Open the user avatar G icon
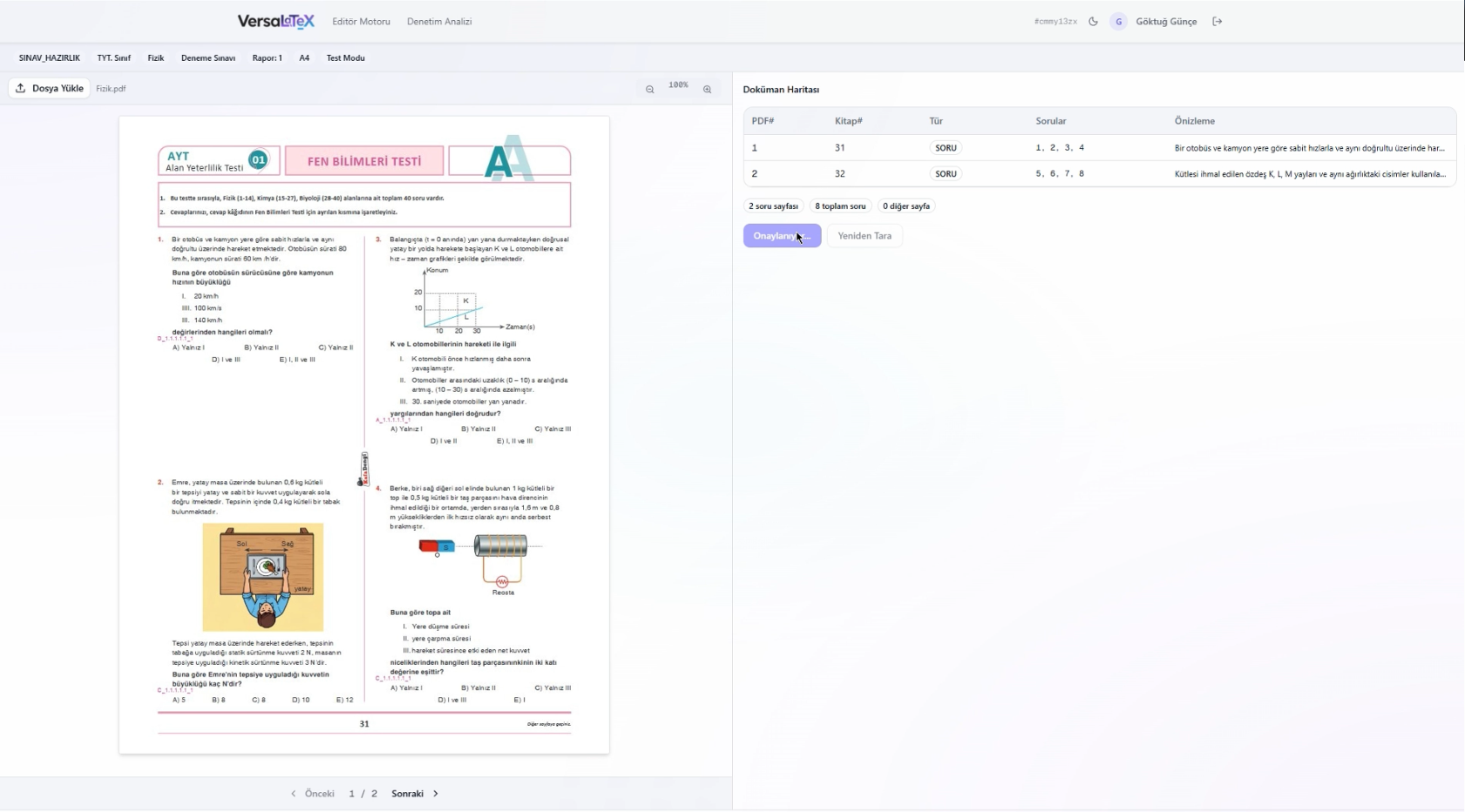The width and height of the screenshot is (1465, 812). (1118, 22)
